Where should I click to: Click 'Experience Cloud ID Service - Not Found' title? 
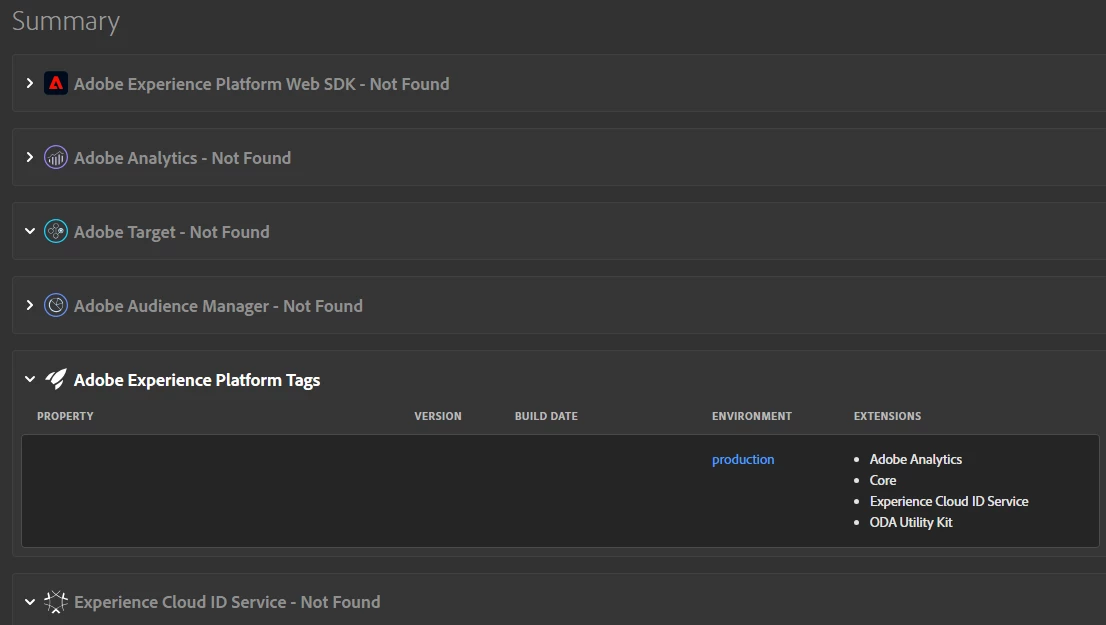(x=227, y=602)
